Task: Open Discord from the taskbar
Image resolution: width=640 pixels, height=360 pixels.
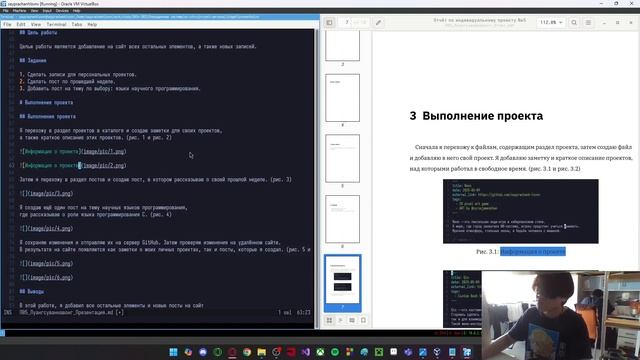Action: click(203, 352)
